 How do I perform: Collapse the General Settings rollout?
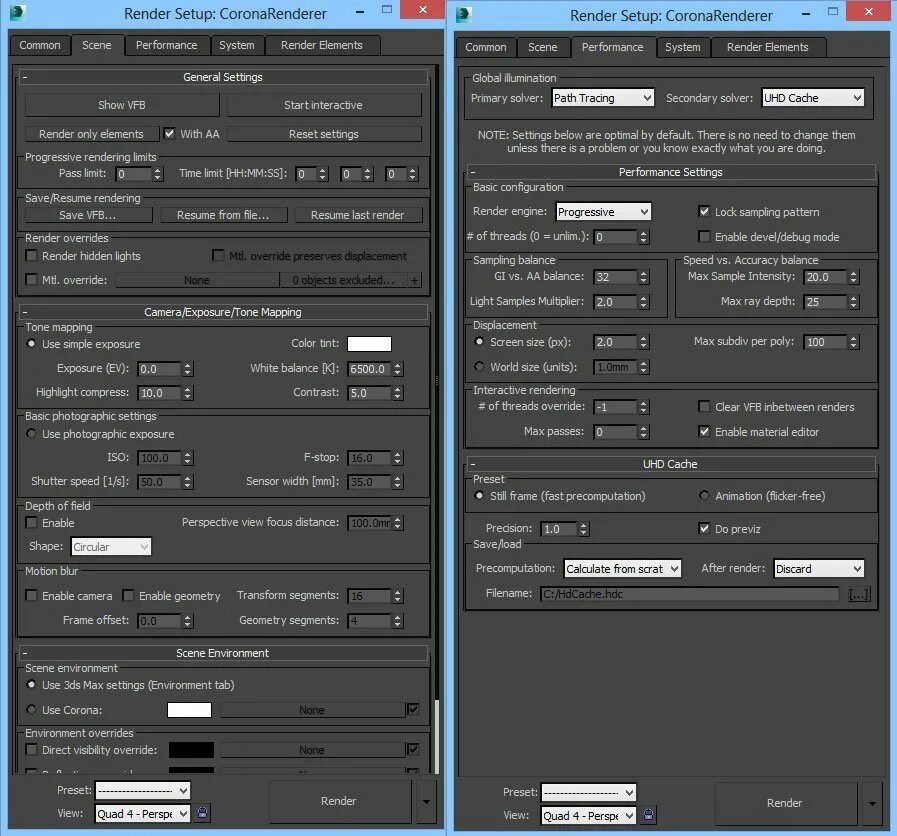click(25, 77)
